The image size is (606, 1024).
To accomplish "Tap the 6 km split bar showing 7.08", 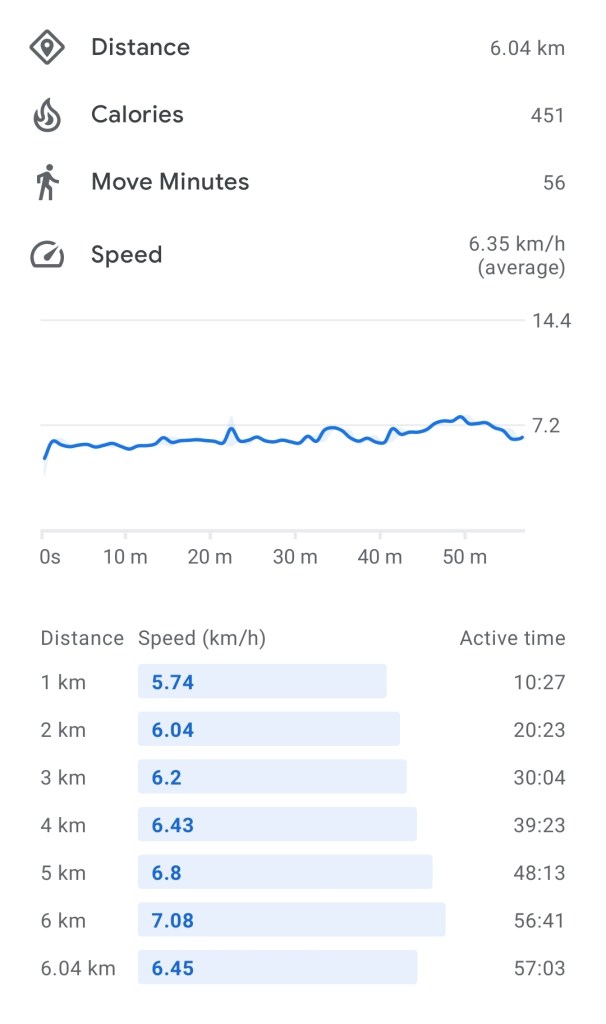I will [291, 920].
